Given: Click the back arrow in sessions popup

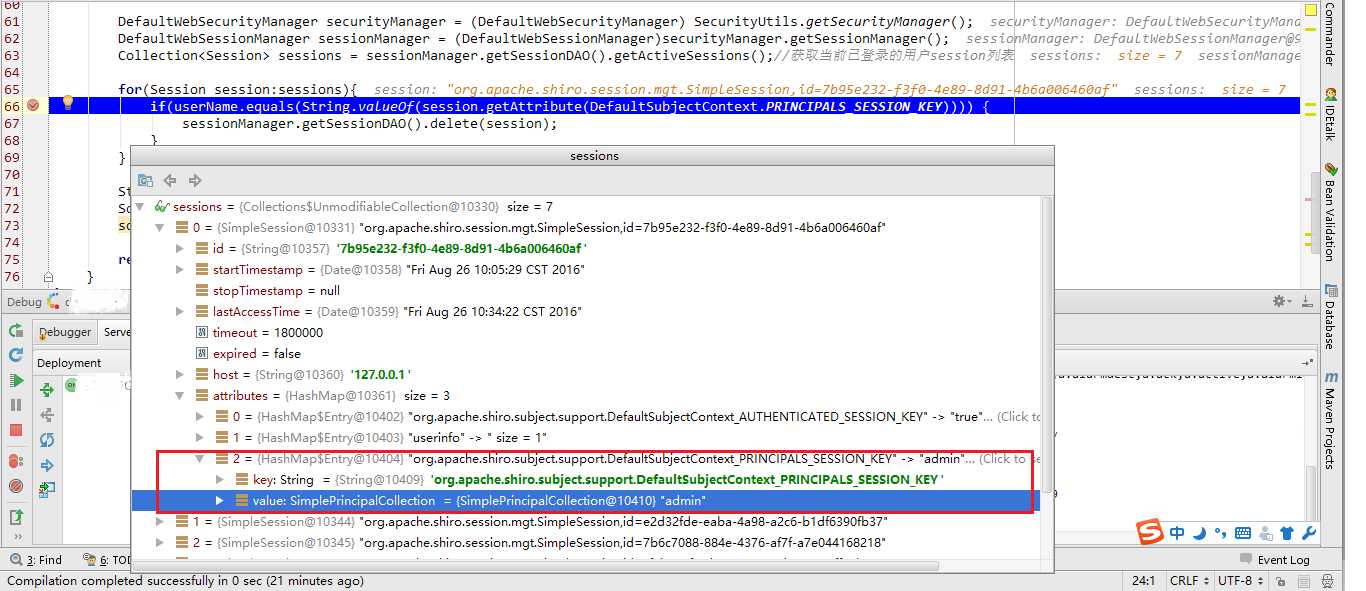Looking at the screenshot, I should point(170,180).
